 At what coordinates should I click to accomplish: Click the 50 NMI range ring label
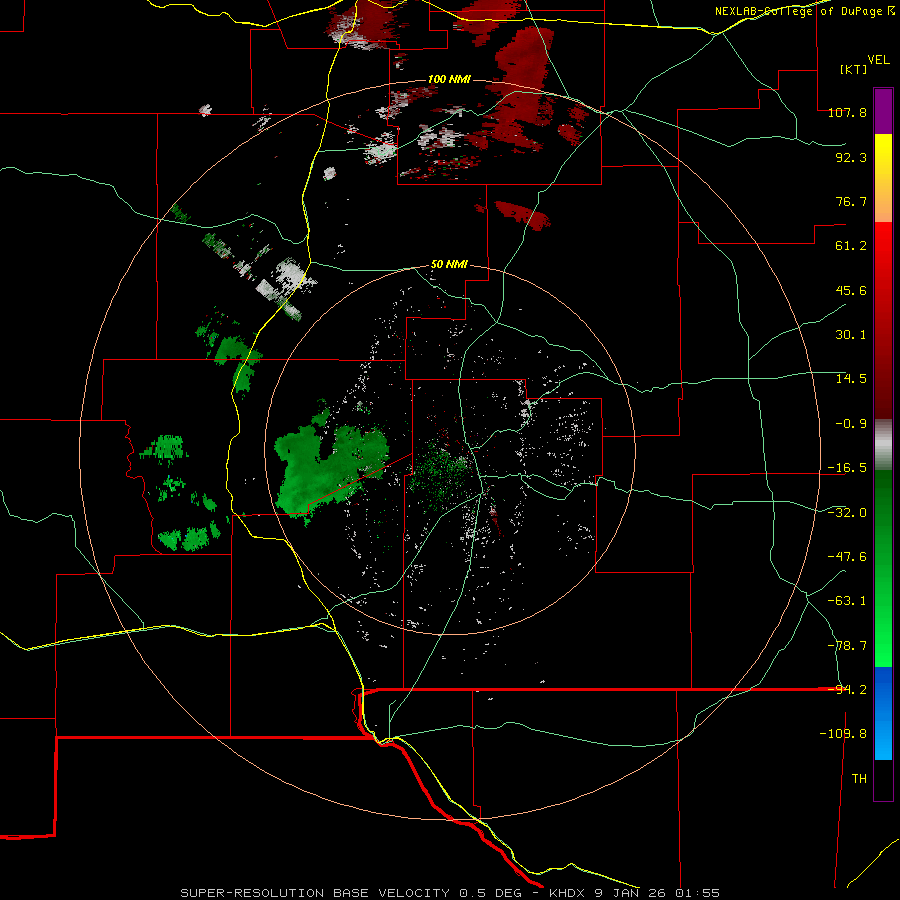coord(449,265)
